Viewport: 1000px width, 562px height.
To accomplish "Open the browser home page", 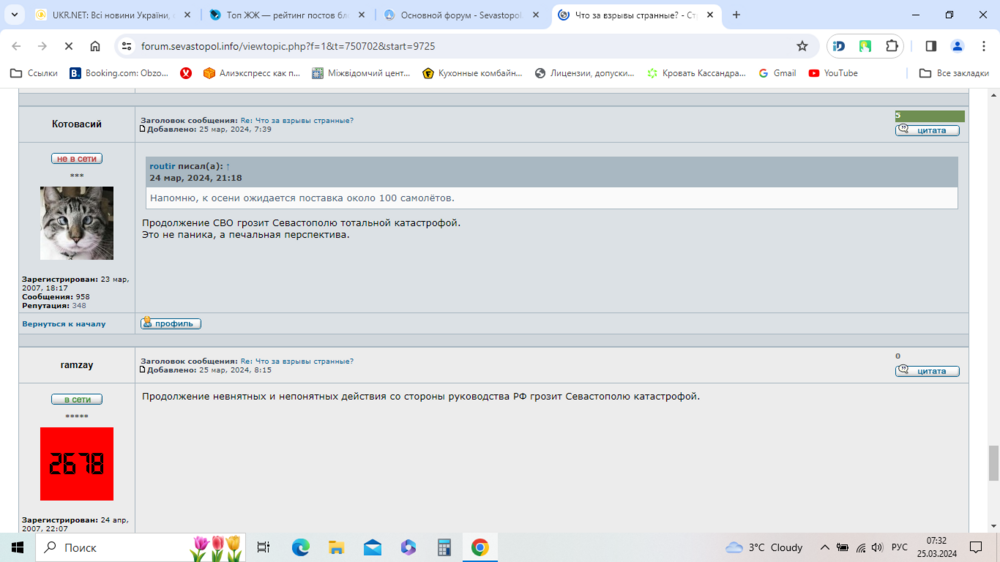I will pyautogui.click(x=95, y=46).
